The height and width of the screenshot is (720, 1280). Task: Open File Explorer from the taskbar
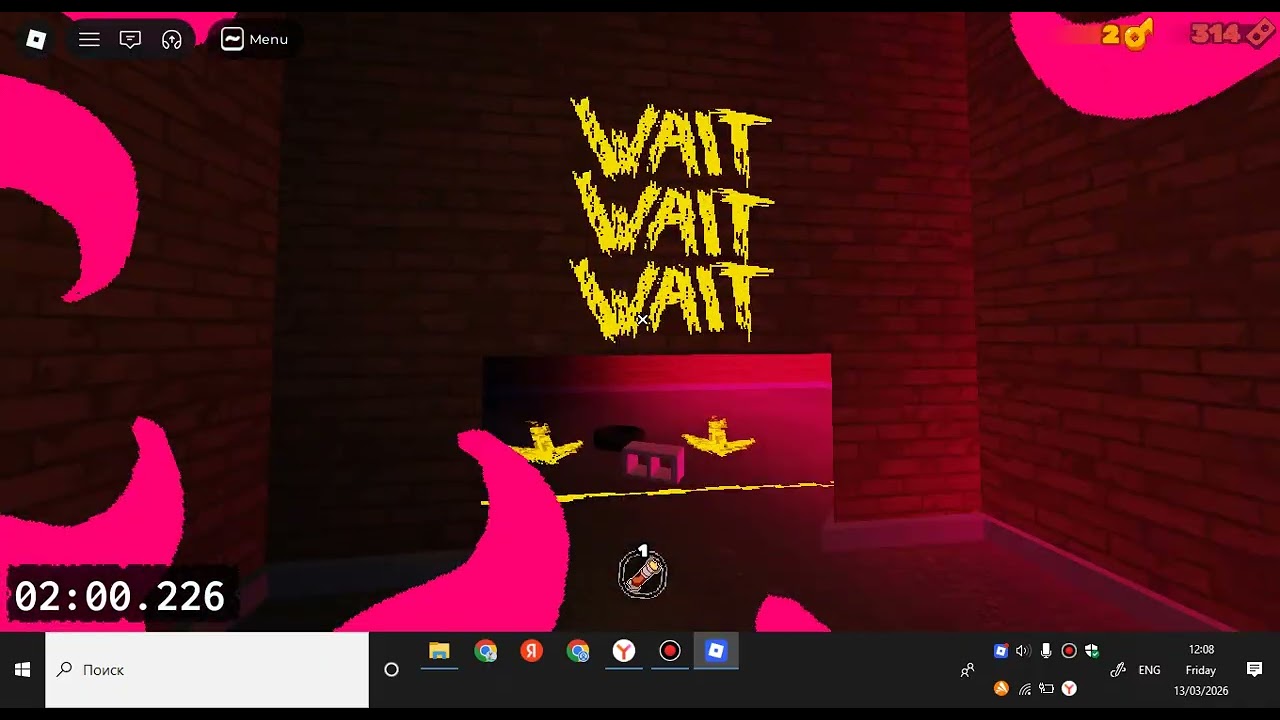point(439,651)
